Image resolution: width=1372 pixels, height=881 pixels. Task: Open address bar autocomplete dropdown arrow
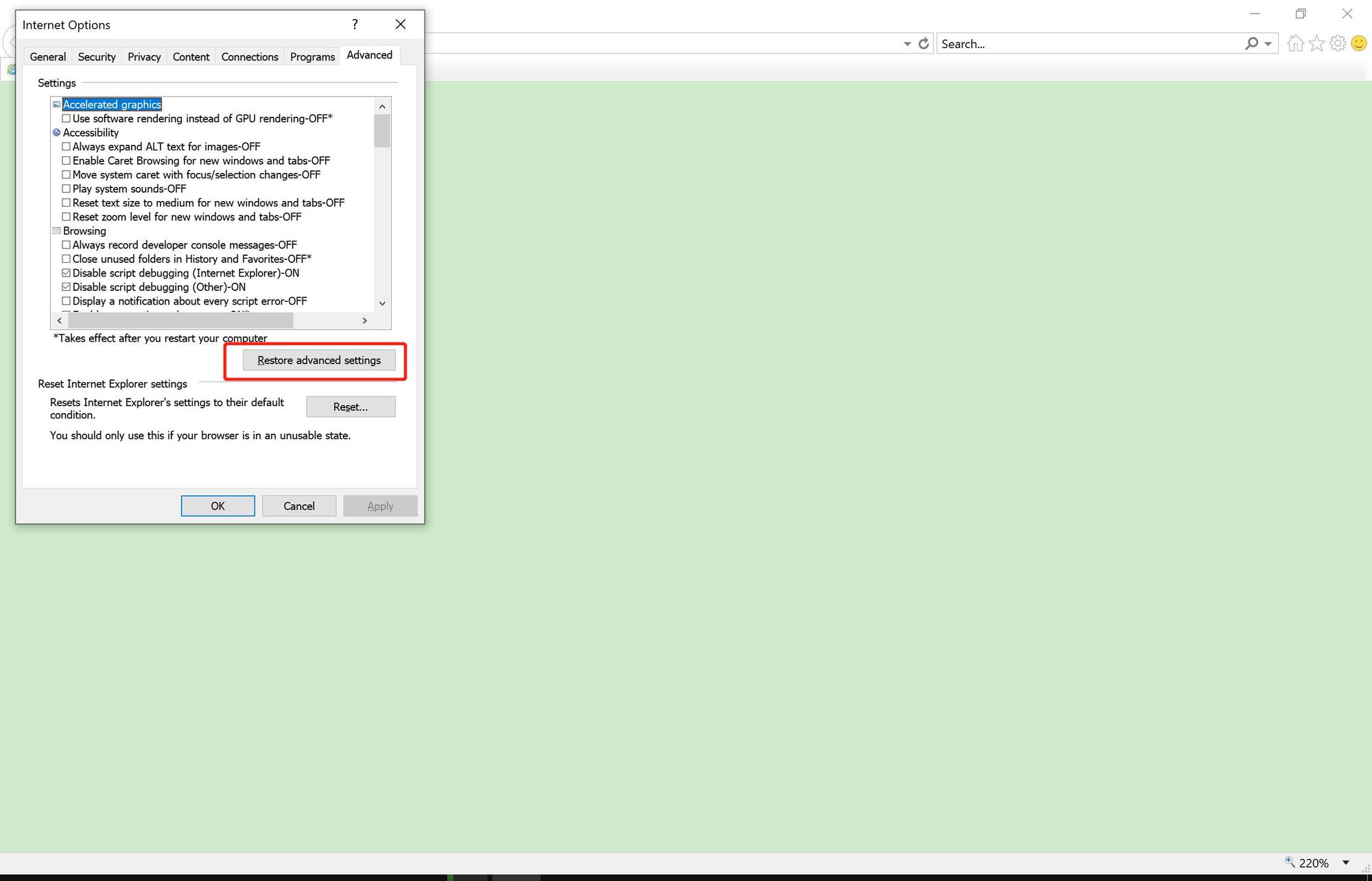pyautogui.click(x=907, y=43)
